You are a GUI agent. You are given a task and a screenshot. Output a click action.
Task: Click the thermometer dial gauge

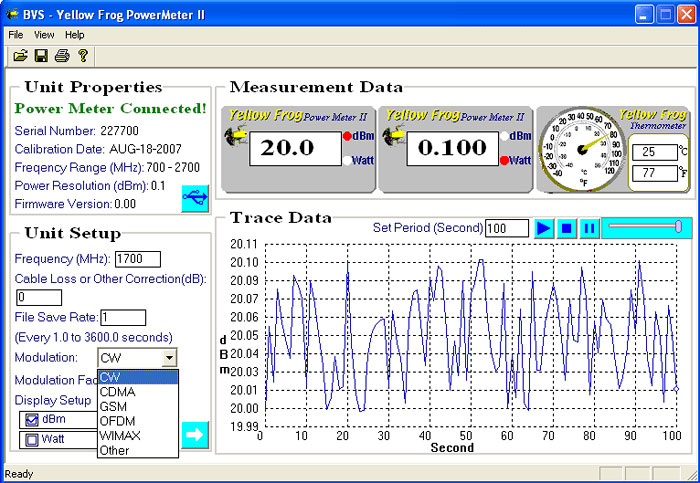(x=581, y=149)
